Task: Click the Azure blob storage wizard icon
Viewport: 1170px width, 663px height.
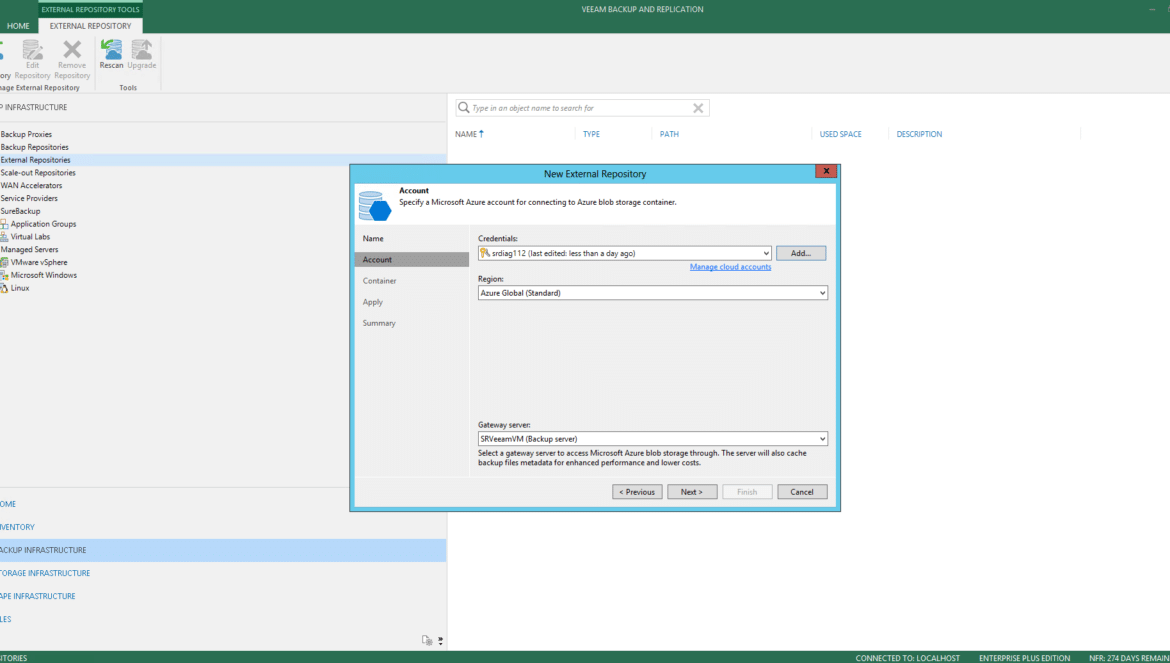Action: 375,206
